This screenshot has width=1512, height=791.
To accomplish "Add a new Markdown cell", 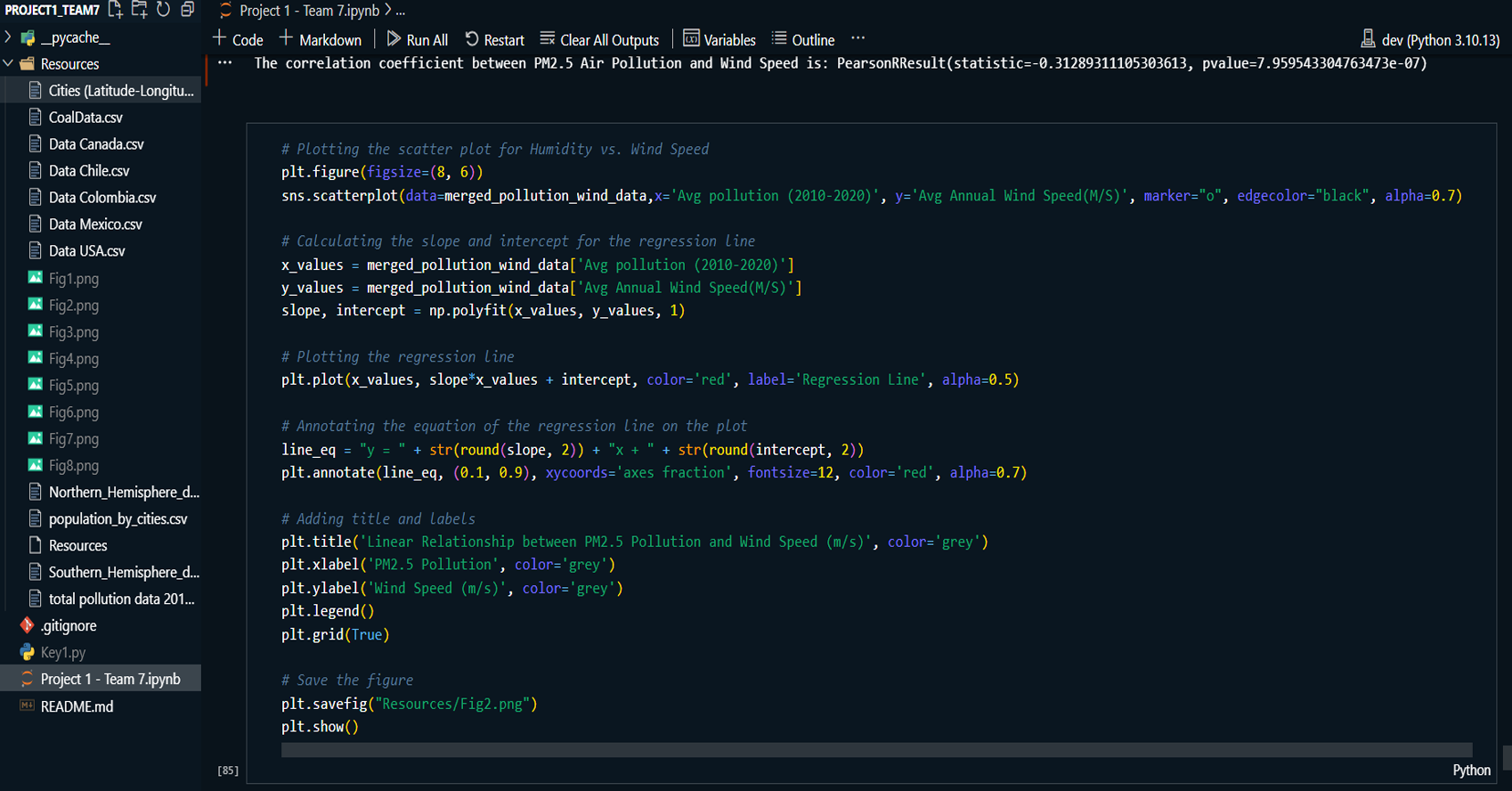I will [x=321, y=40].
